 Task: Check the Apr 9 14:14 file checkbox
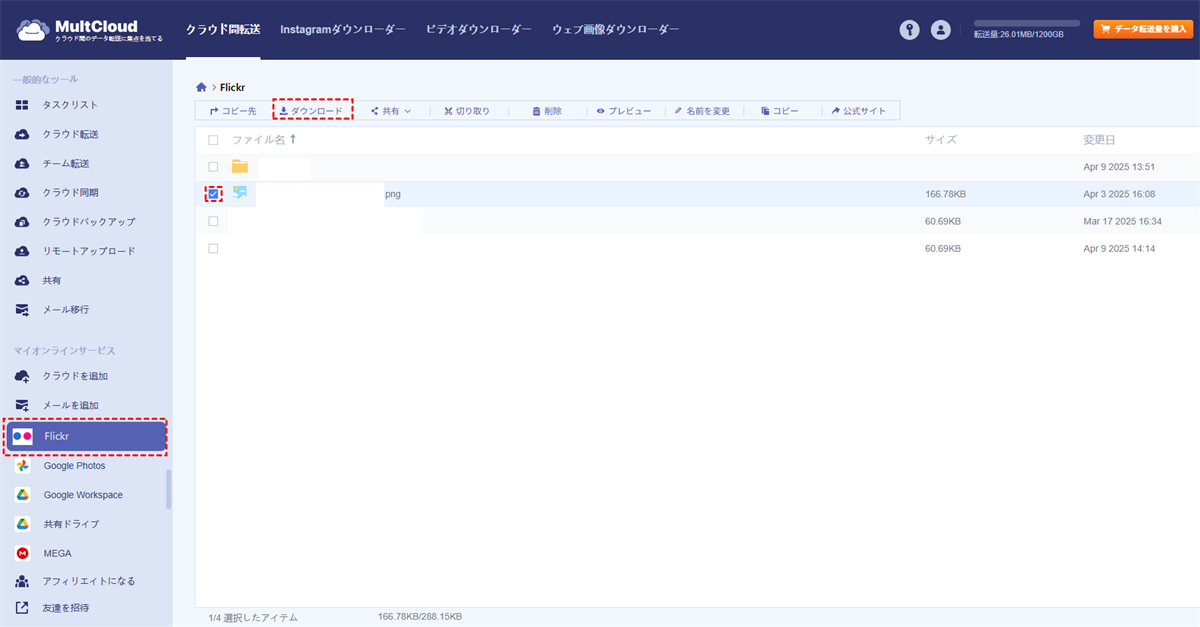click(213, 248)
